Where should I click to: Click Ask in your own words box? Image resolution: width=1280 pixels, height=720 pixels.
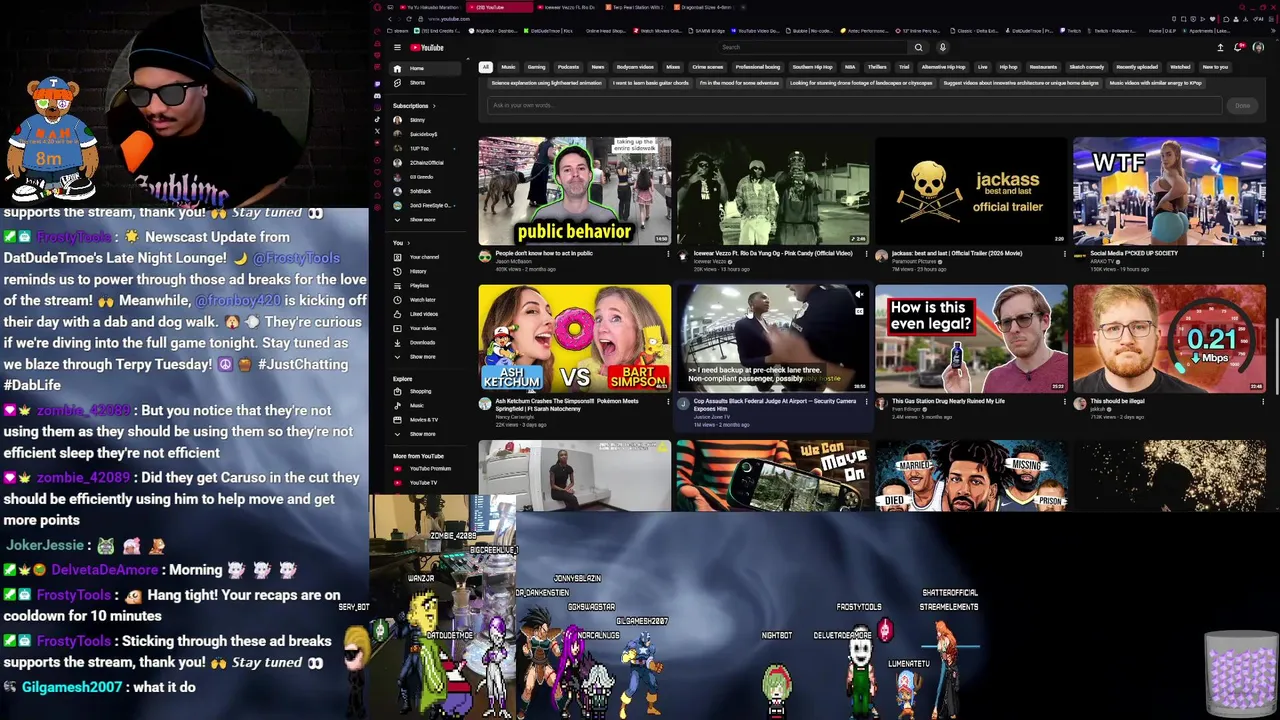[854, 105]
